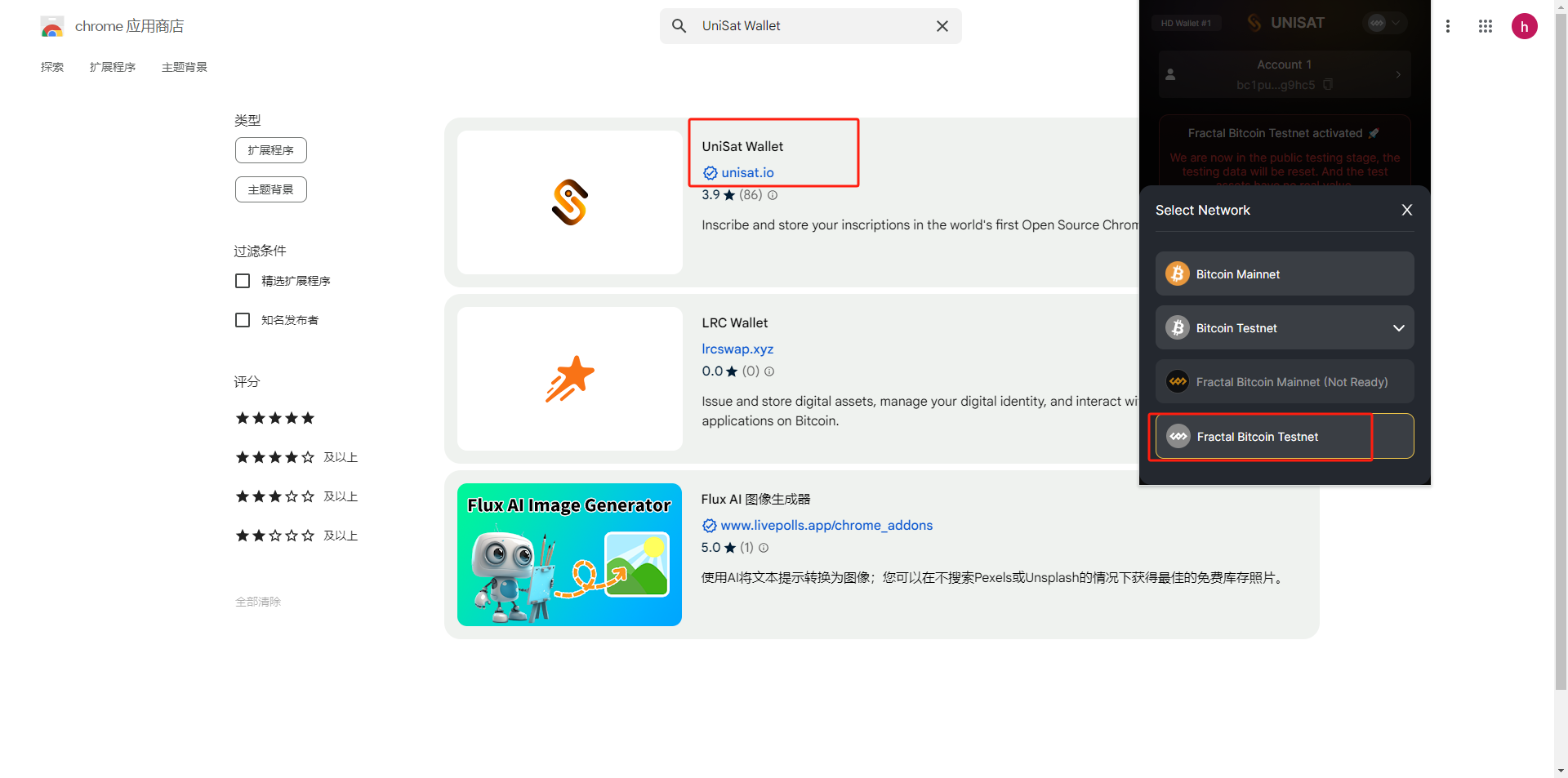The image size is (1568, 778).
Task: Open the Flux AI Image Generator thumbnail
Action: click(570, 555)
